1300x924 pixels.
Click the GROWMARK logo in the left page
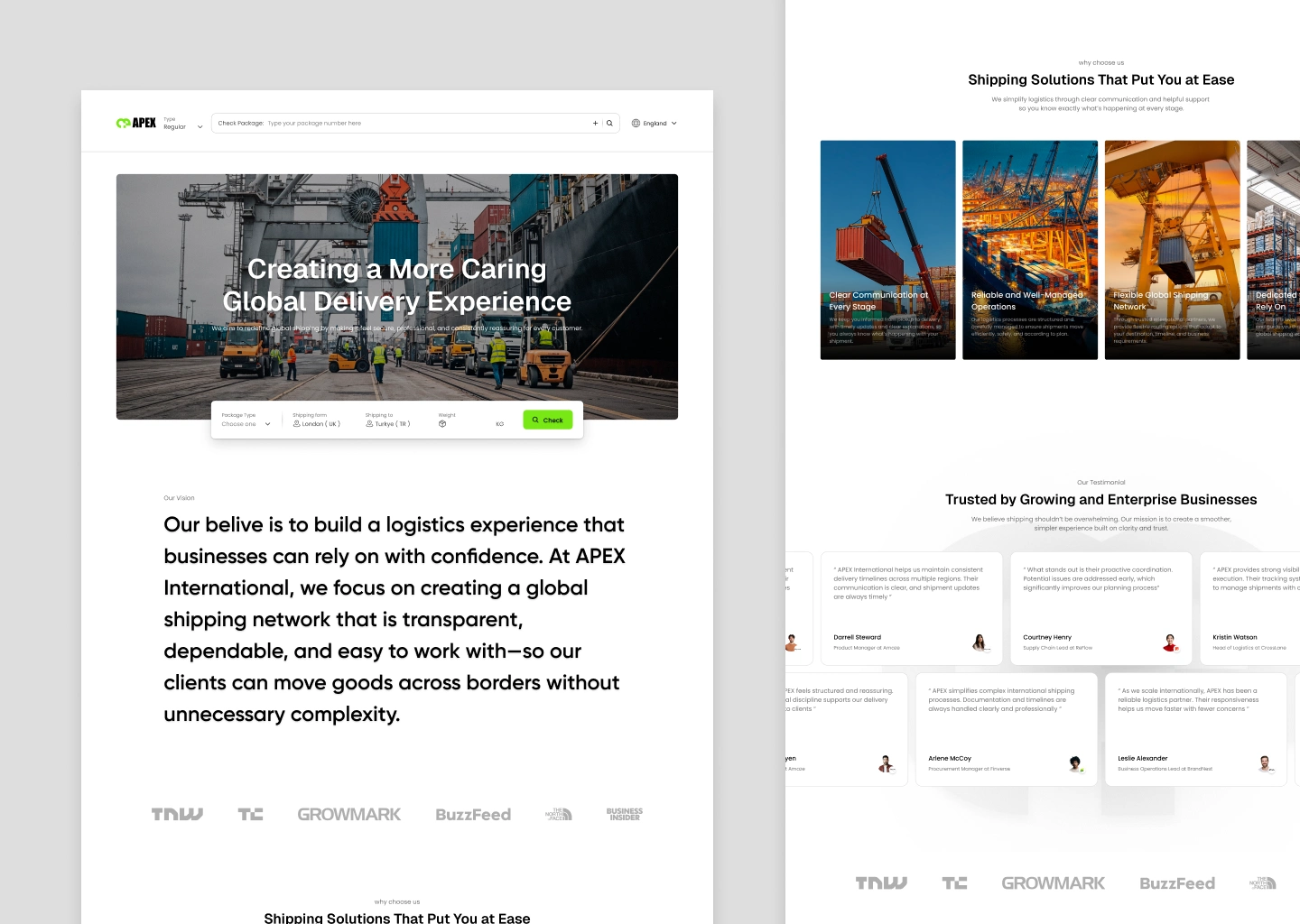point(349,814)
